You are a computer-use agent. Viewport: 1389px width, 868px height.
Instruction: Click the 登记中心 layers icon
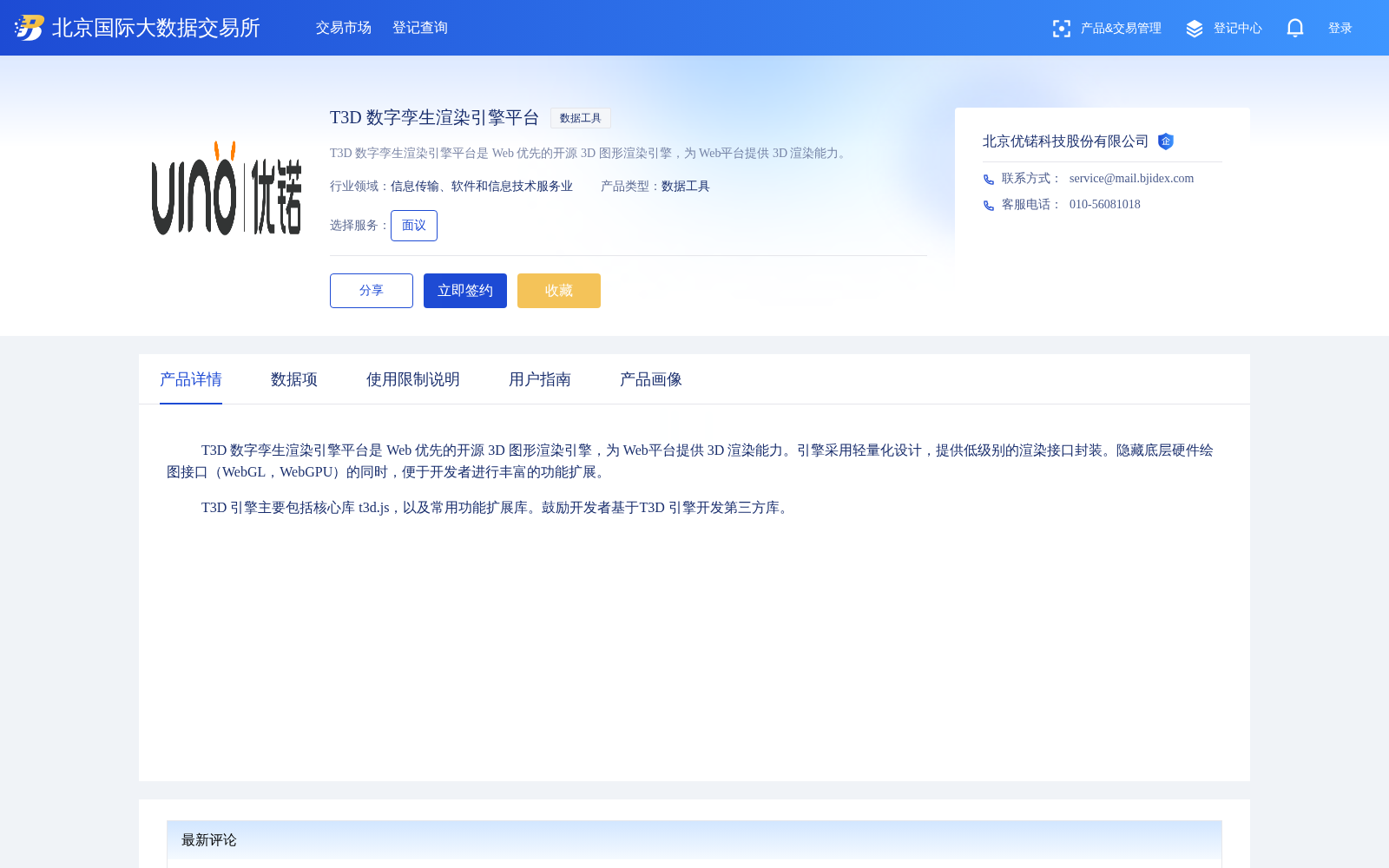coord(1195,29)
